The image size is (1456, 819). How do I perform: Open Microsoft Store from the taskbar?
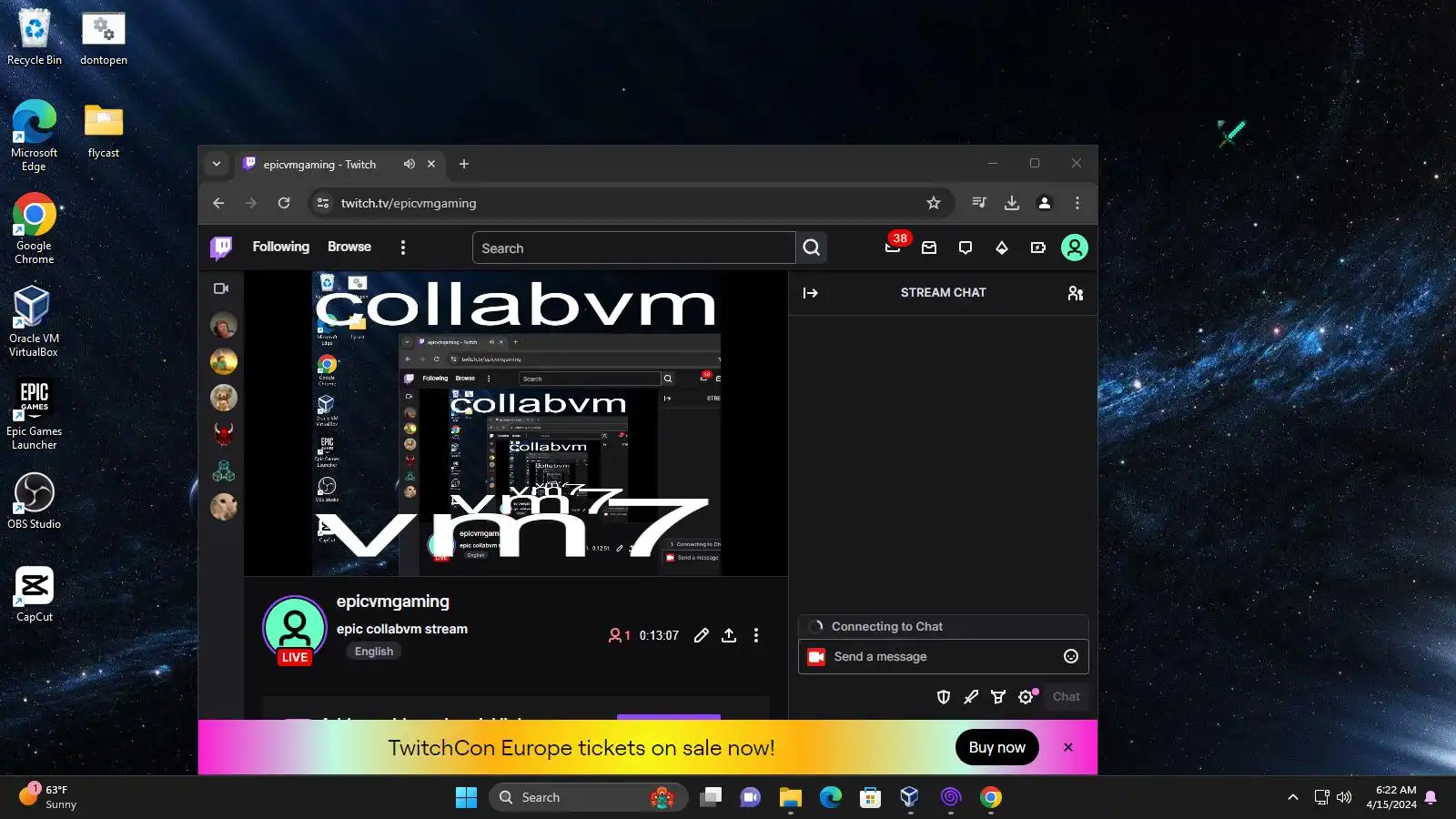click(871, 797)
